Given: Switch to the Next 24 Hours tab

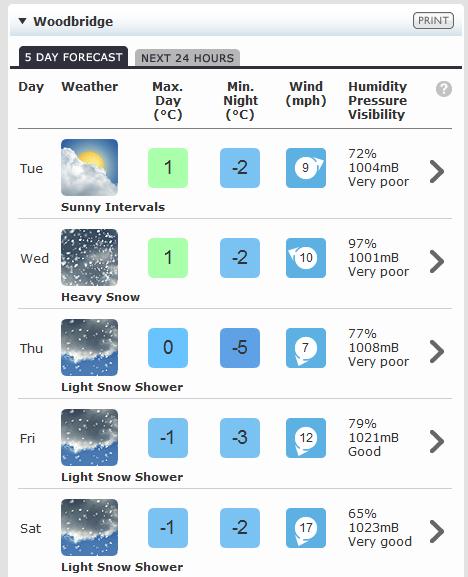Looking at the screenshot, I should 187,58.
